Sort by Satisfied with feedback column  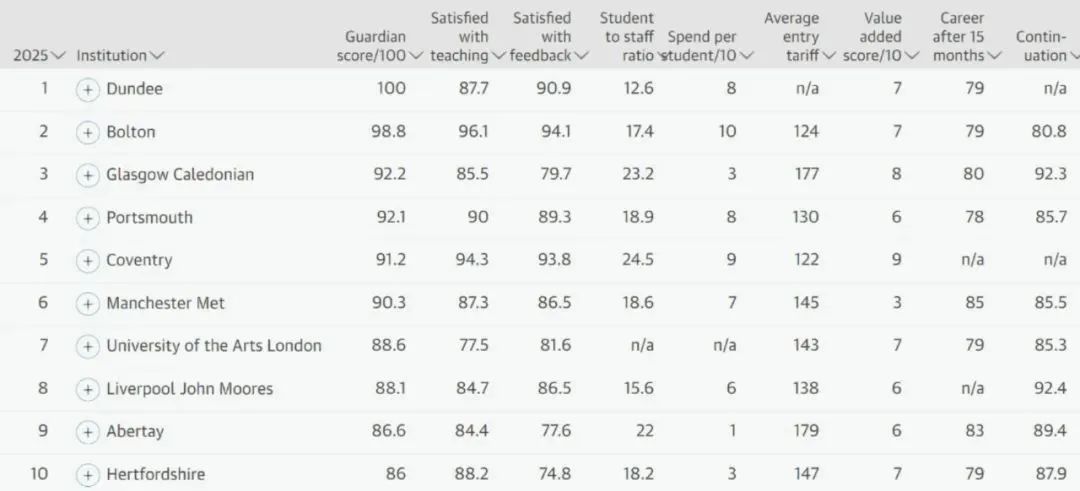coord(549,37)
